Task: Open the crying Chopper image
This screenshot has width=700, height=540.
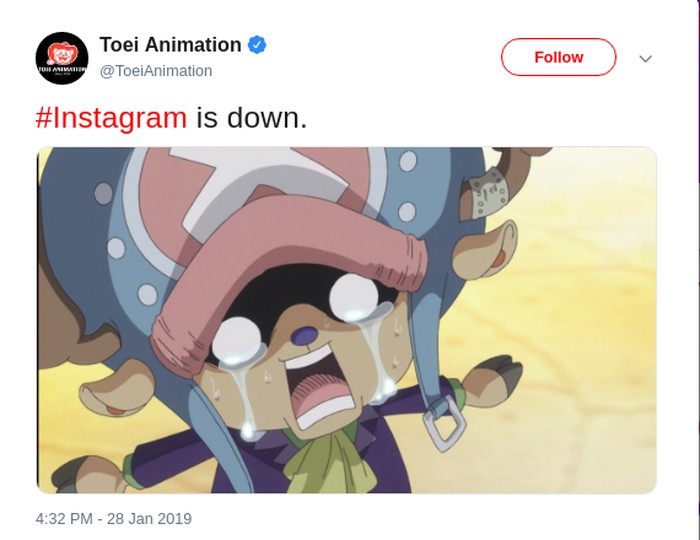Action: tap(346, 320)
